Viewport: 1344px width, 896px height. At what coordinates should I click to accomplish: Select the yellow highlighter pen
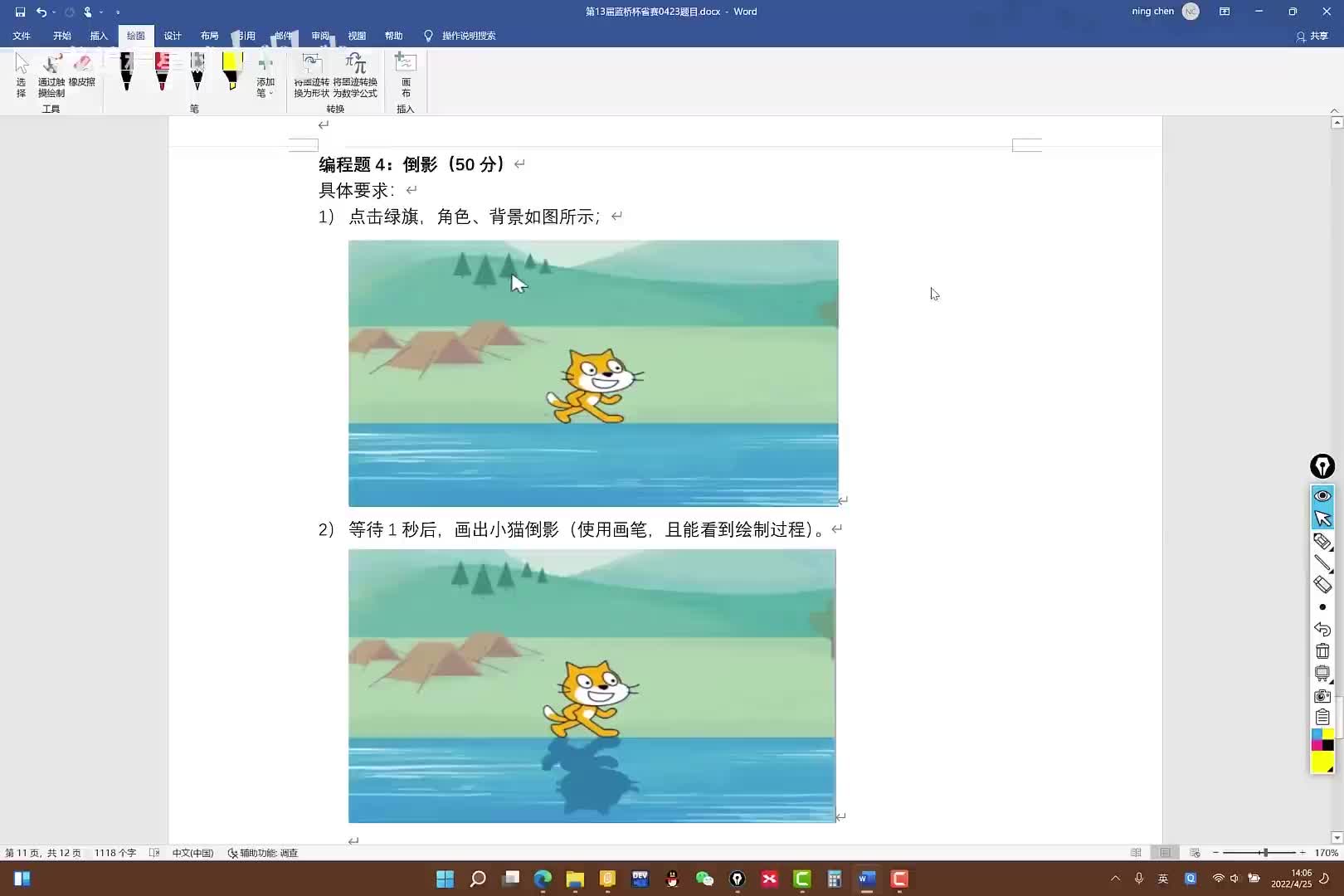pyautogui.click(x=232, y=71)
